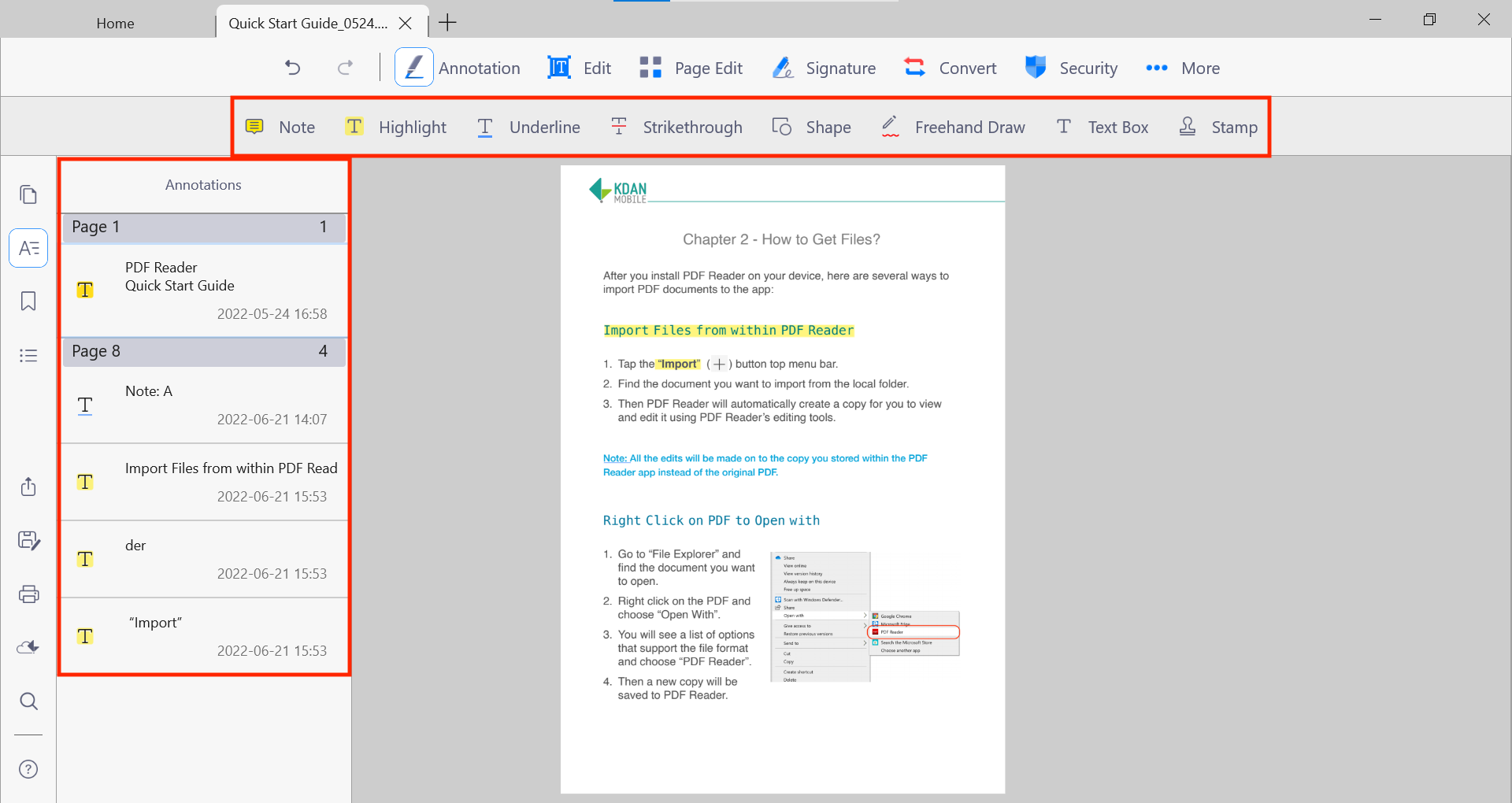Open the Security tool
This screenshot has width=1512, height=803.
(1071, 68)
